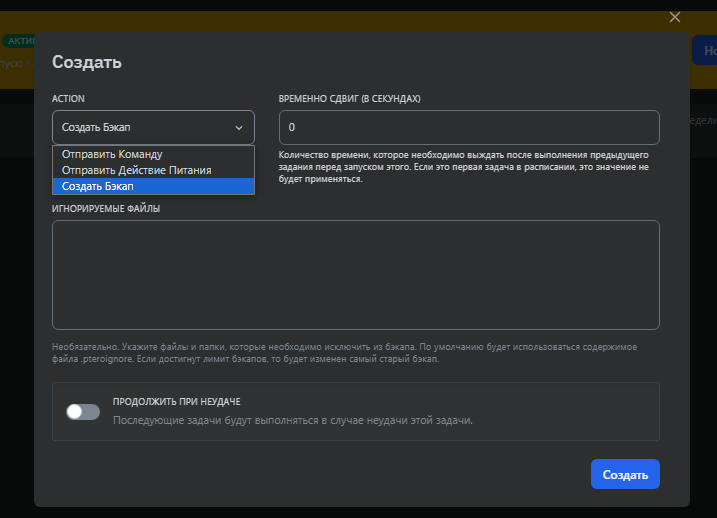Click the Создать dialog heading
Image resolution: width=717 pixels, height=518 pixels.
click(87, 62)
